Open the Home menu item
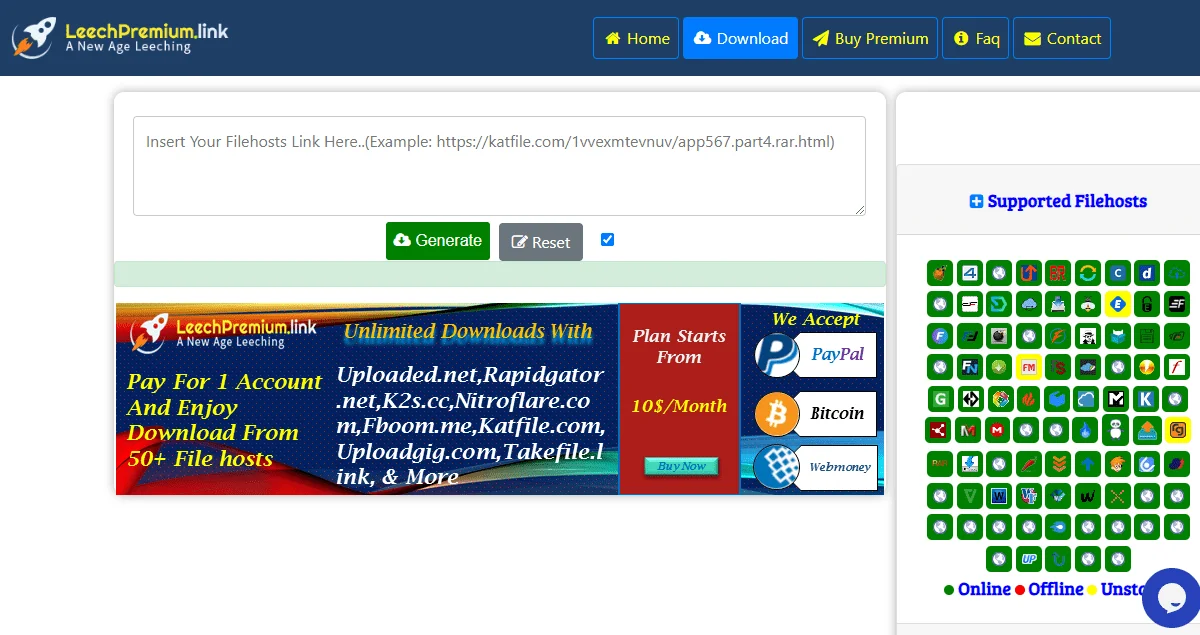Image resolution: width=1200 pixels, height=635 pixels. (x=636, y=38)
